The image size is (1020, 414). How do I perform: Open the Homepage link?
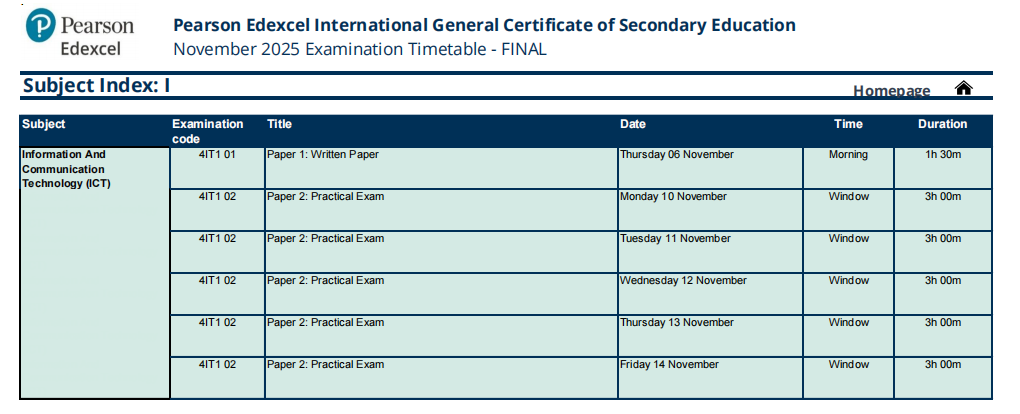coord(891,91)
